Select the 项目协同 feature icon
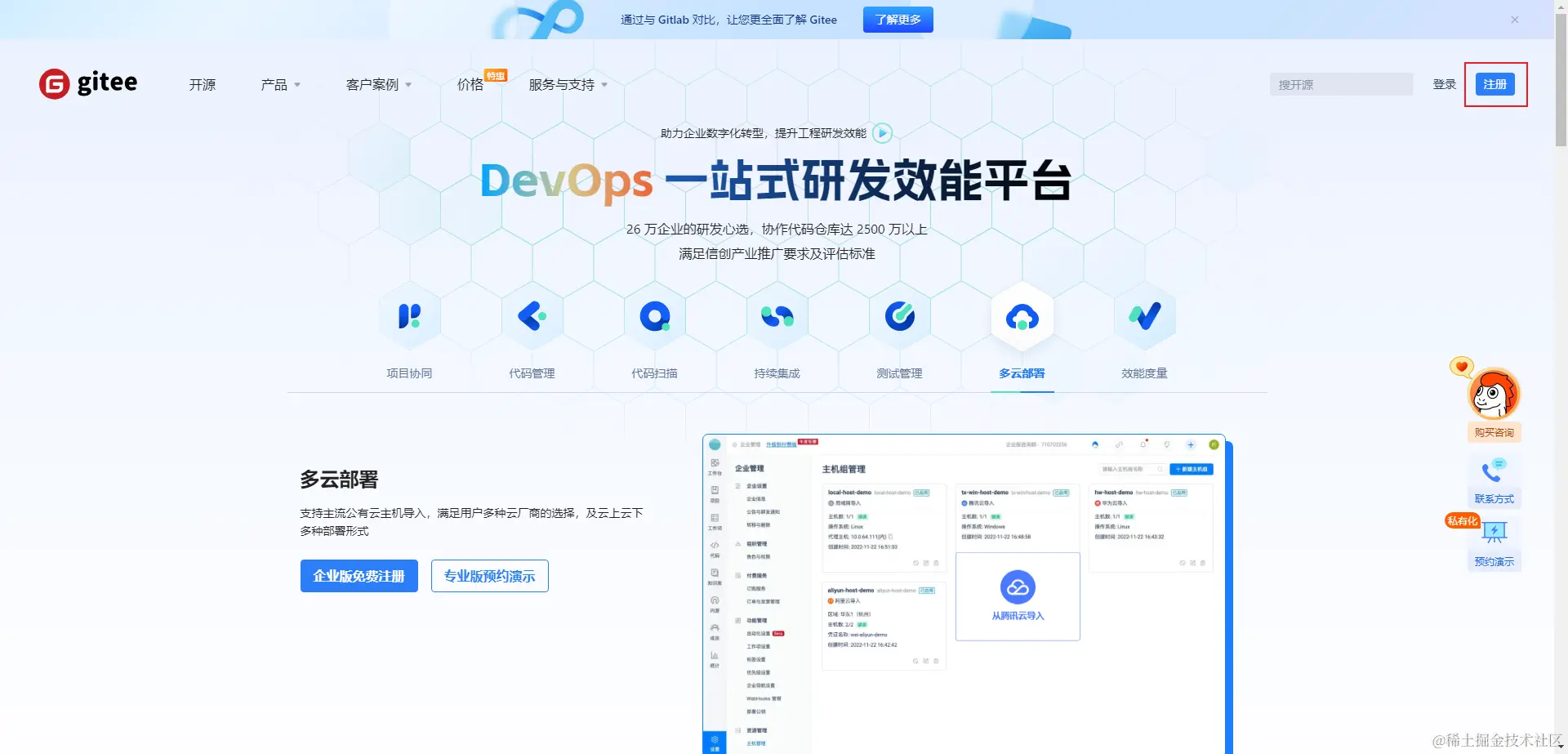This screenshot has height=754, width=1568. coord(409,316)
